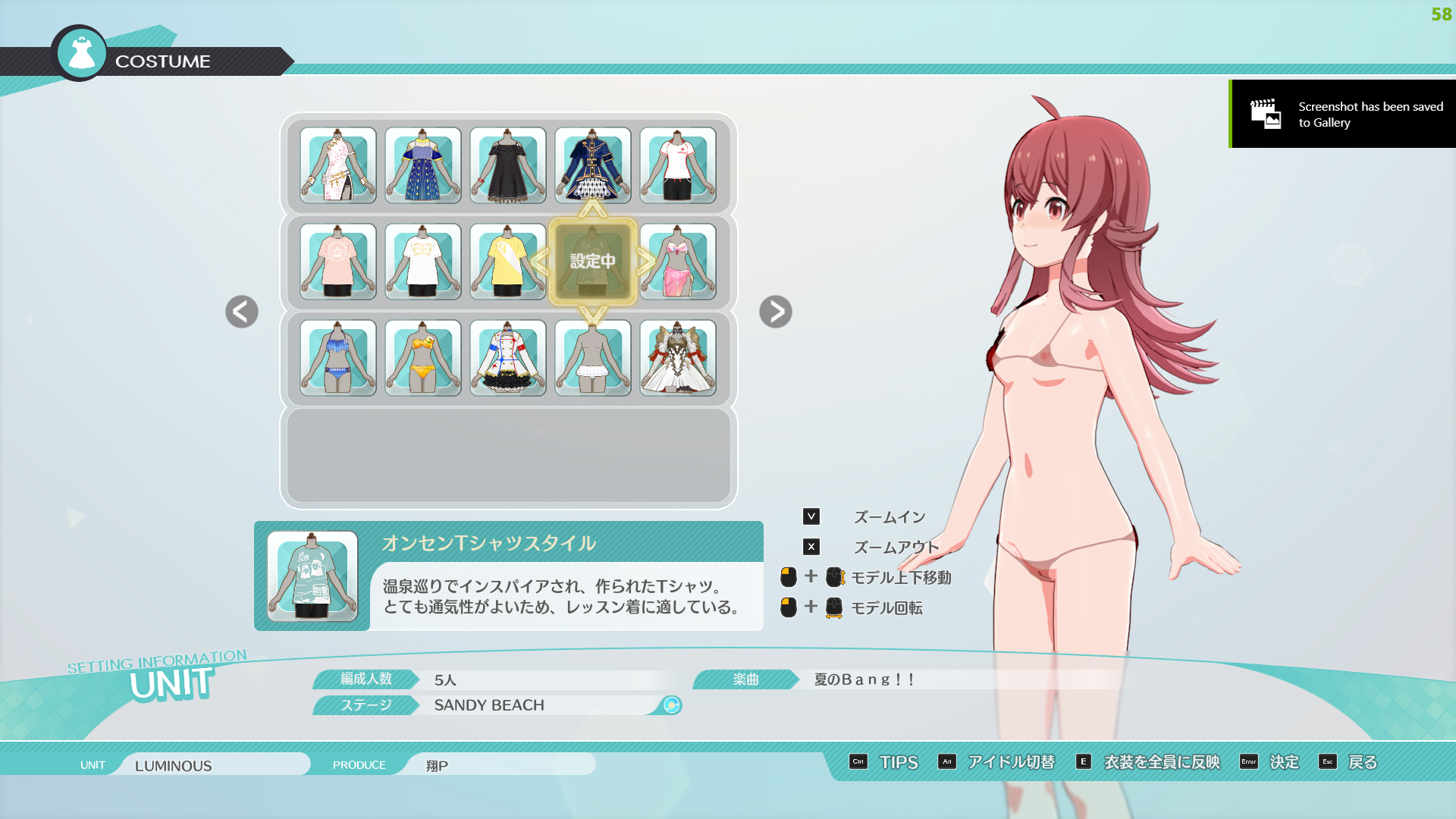Pick the yellow T-shirt with white sash costume
Viewport: 1456px width, 819px height.
click(508, 262)
